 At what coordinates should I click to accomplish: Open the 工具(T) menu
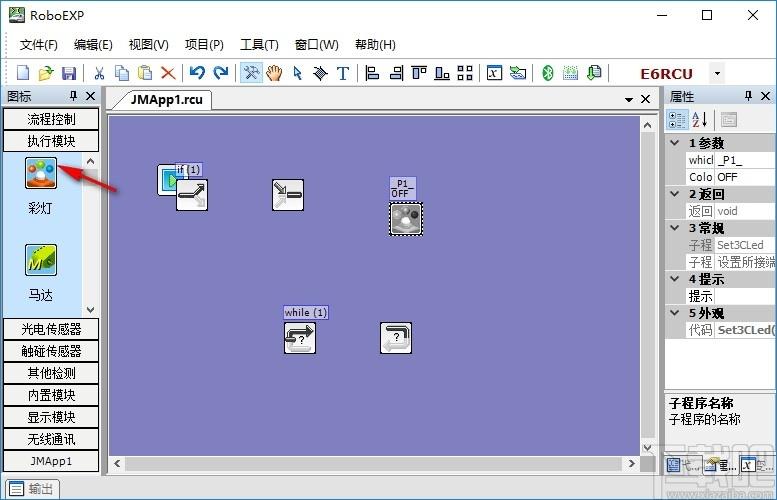pyautogui.click(x=259, y=45)
